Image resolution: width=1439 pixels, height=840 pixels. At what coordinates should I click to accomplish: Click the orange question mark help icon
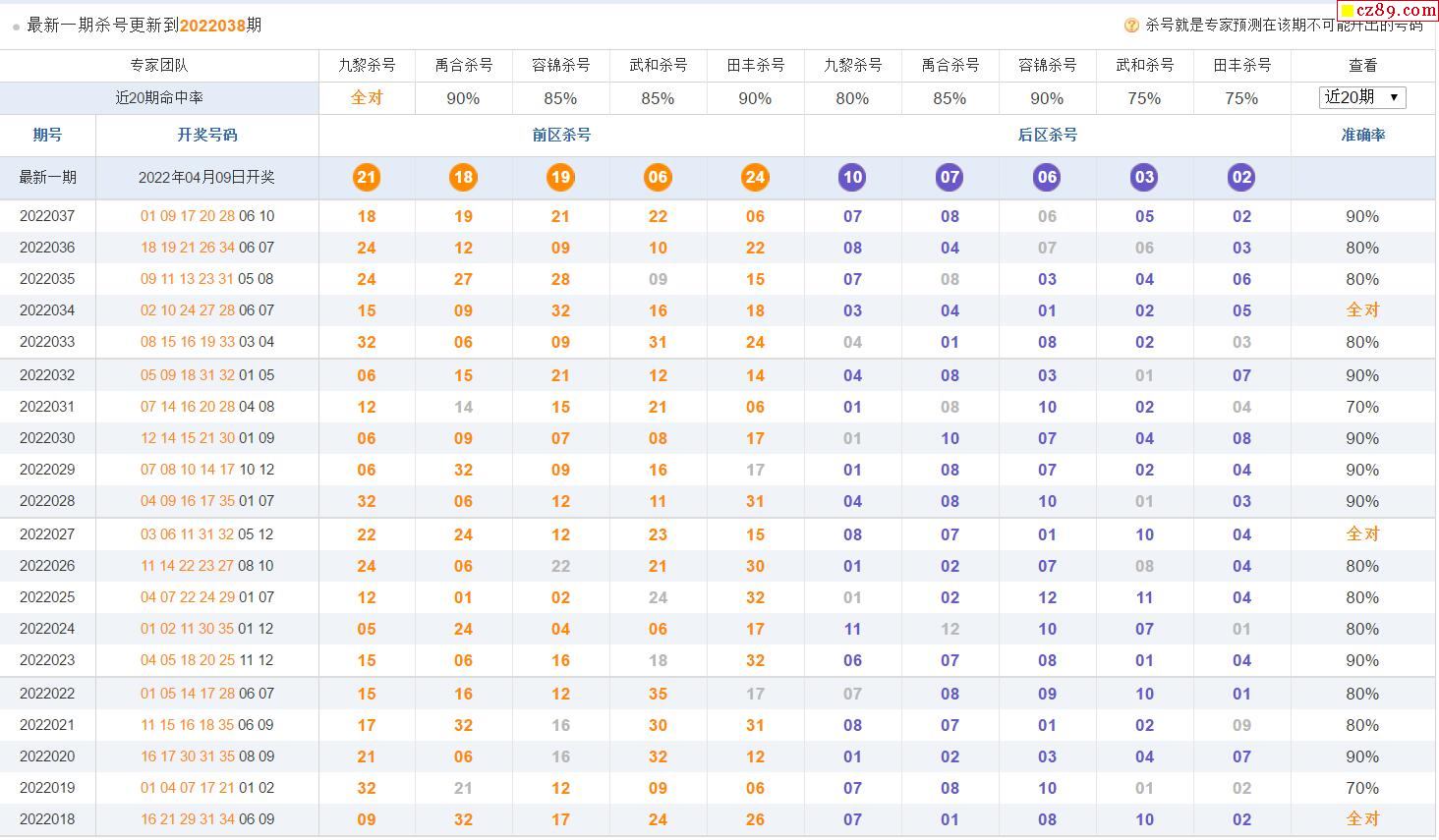click(x=1131, y=26)
